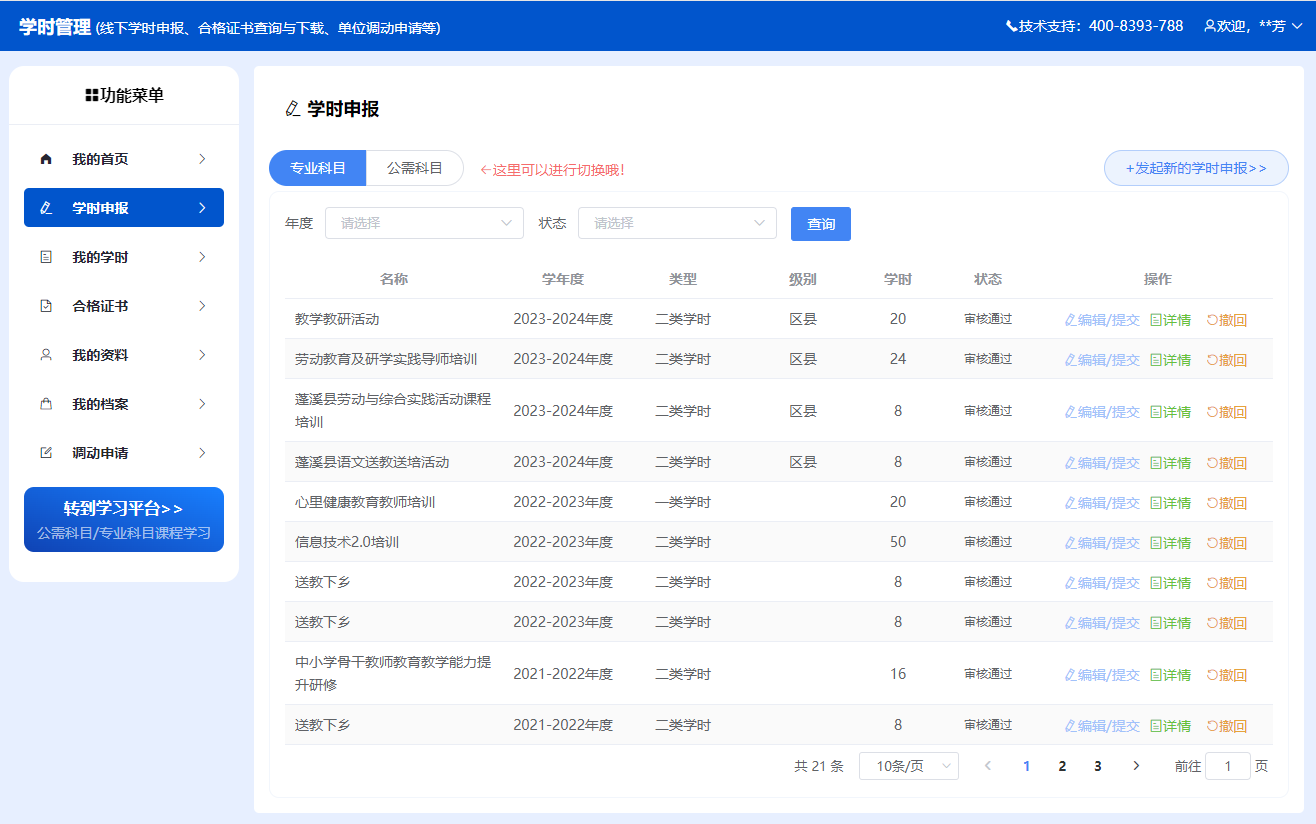The image size is (1316, 824).
Task: Click 撤回 for 劳动教育及研学实践导师培训
Action: [1227, 360]
